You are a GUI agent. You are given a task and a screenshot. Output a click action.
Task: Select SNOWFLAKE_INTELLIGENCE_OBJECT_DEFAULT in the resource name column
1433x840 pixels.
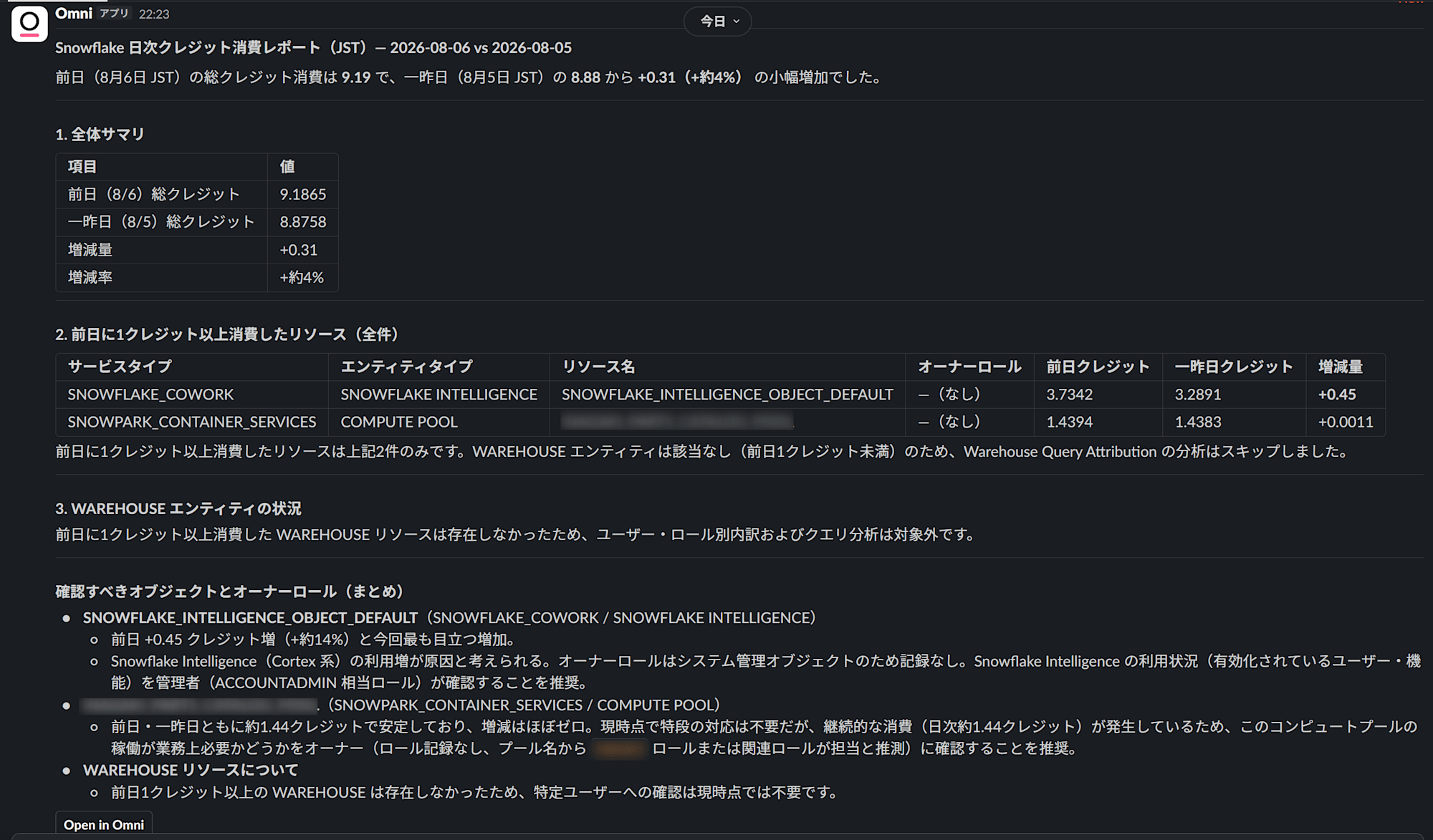pyautogui.click(x=727, y=395)
